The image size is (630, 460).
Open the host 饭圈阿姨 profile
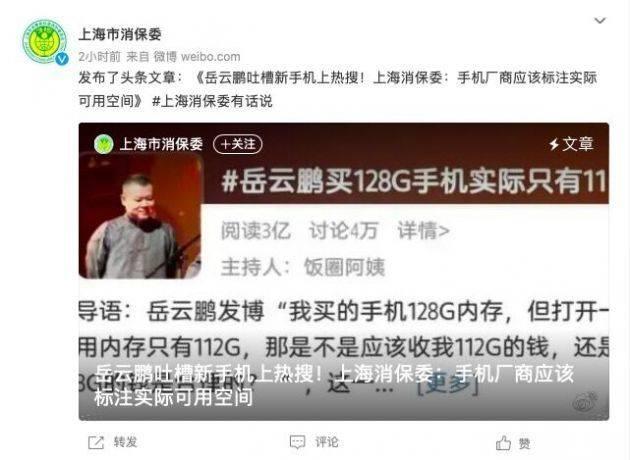344,267
